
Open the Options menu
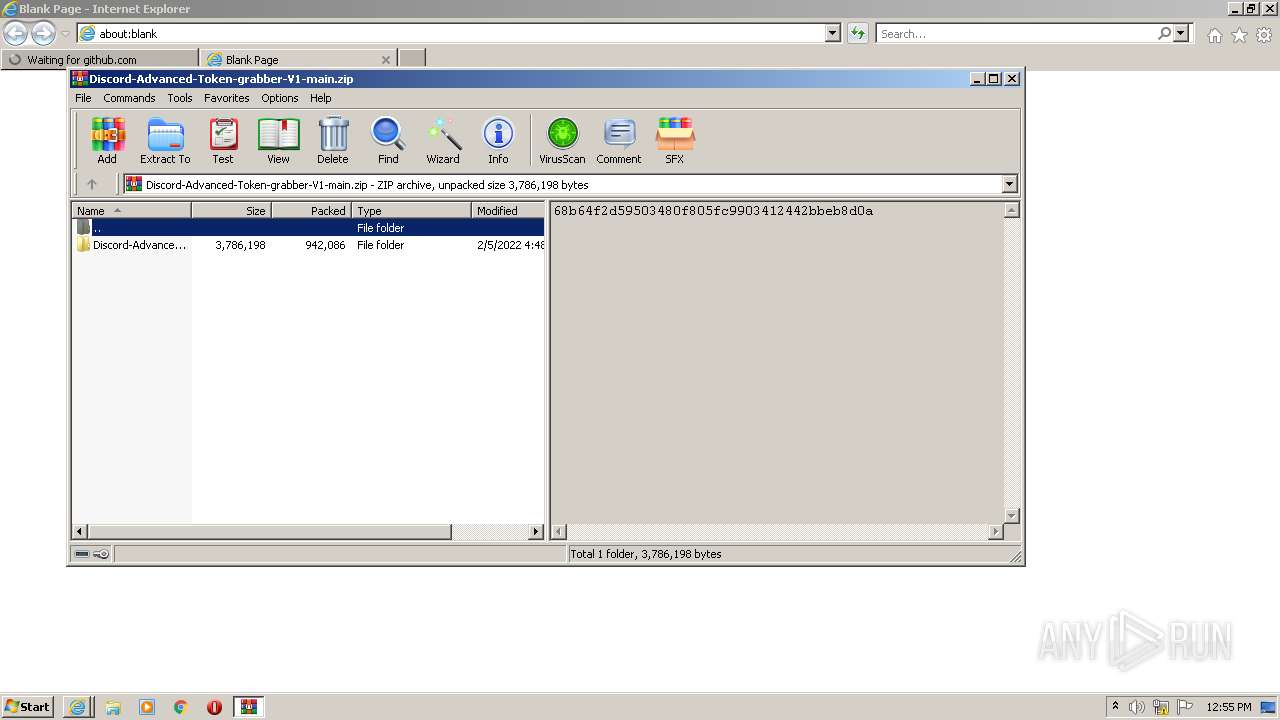pyautogui.click(x=280, y=98)
